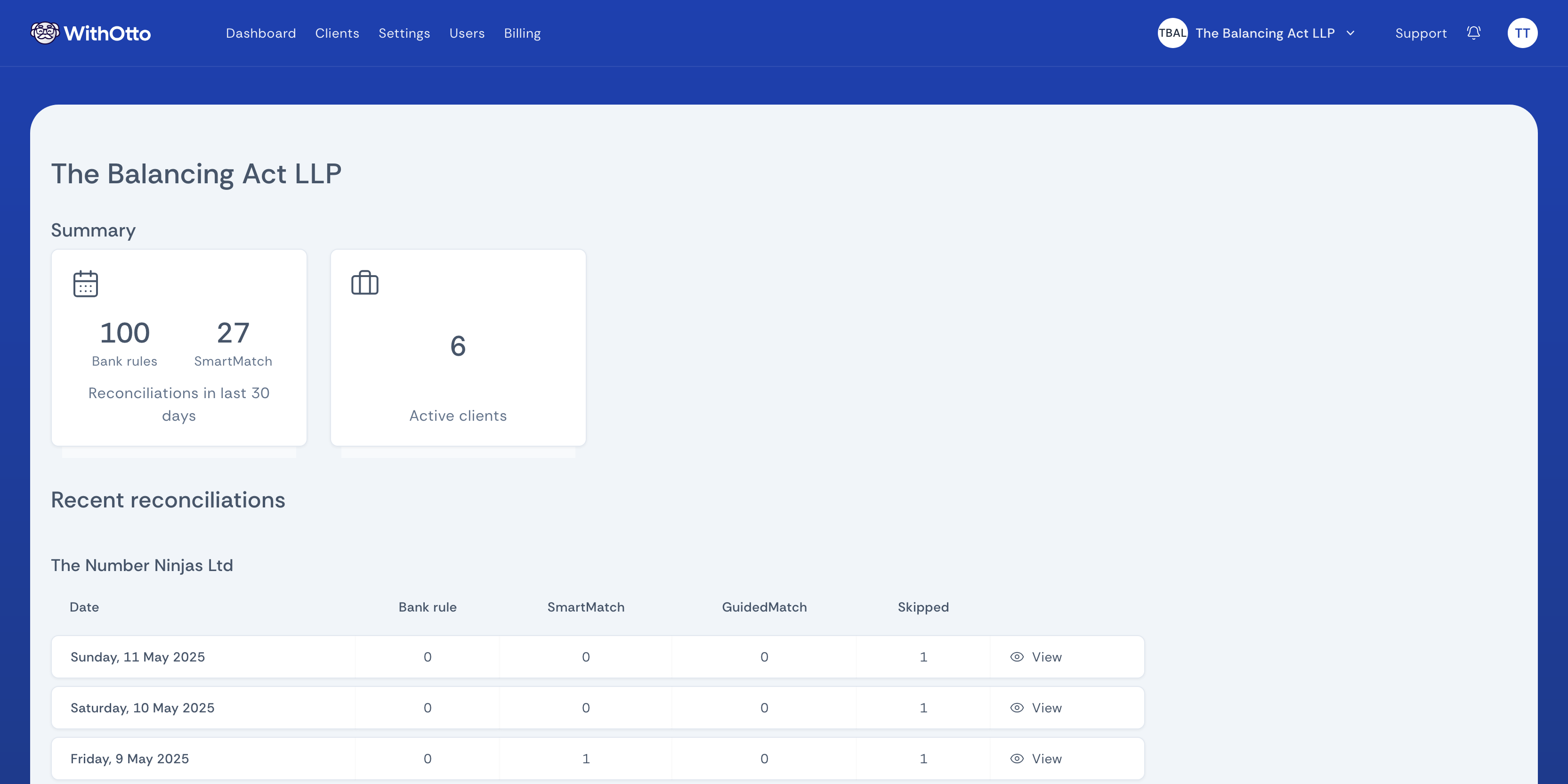Open the Settings menu item
Viewport: 1568px width, 784px height.
click(404, 33)
